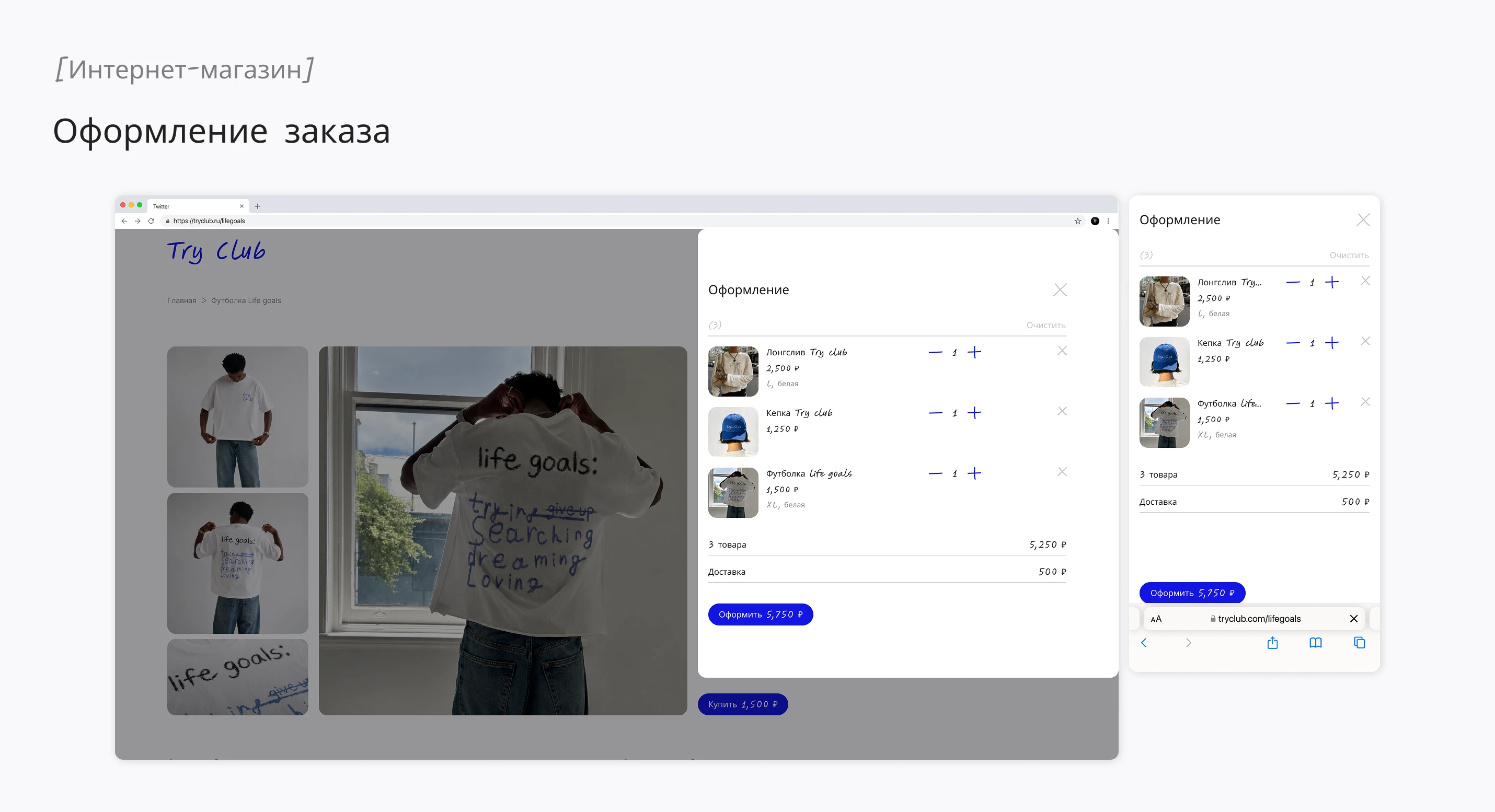
Task: Click mobile Safari forward chevron
Action: (1188, 643)
